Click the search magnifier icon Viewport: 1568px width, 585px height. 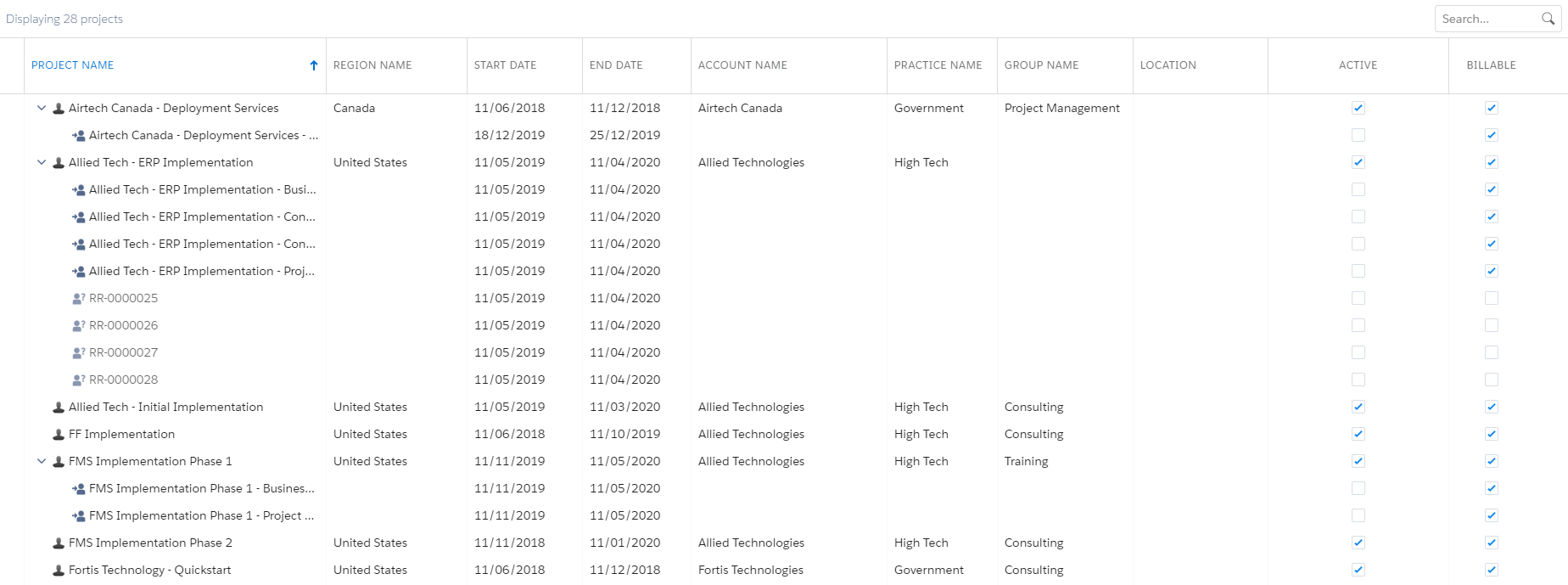coord(1548,19)
